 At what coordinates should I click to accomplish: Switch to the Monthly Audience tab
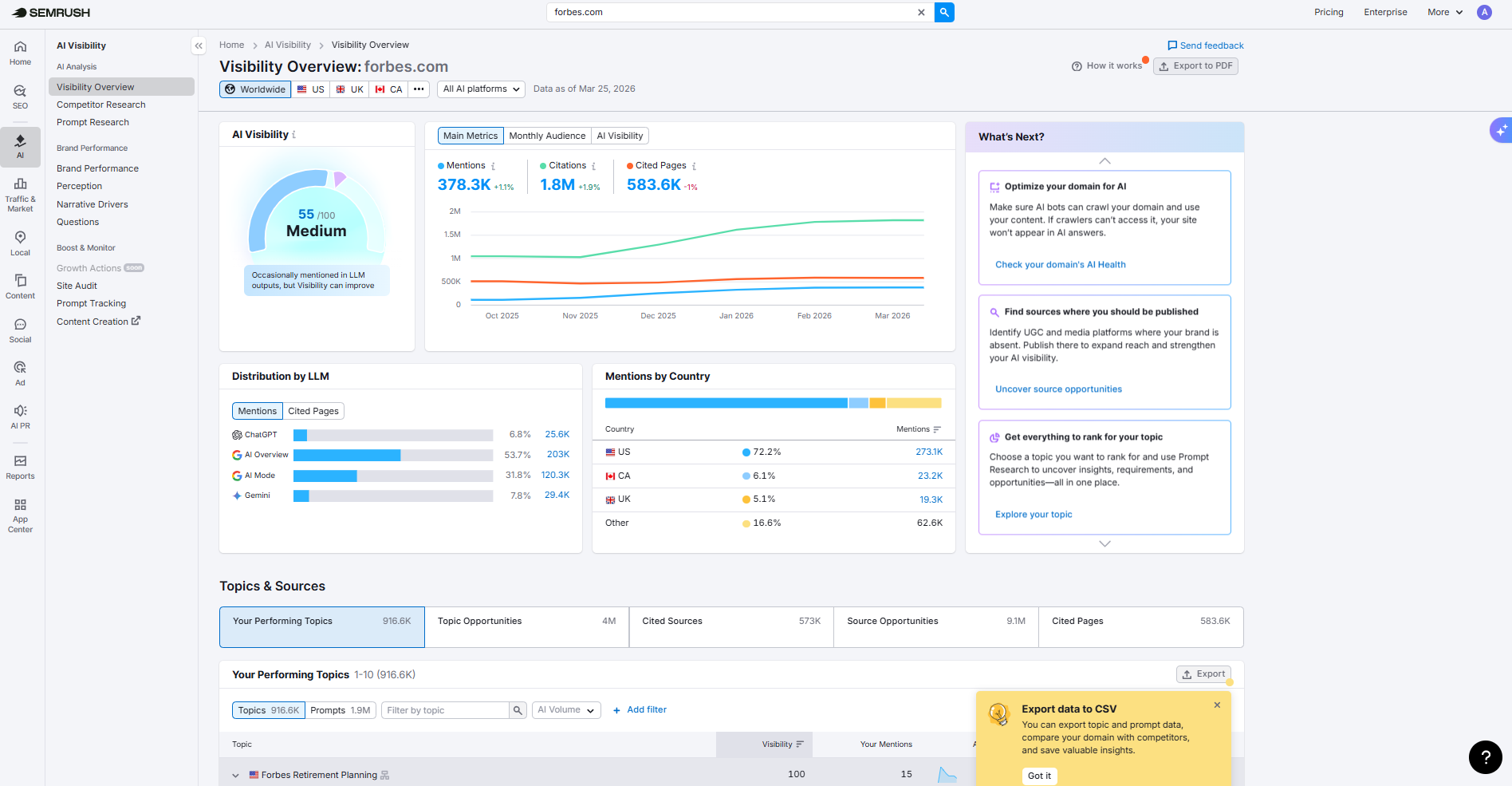point(547,135)
